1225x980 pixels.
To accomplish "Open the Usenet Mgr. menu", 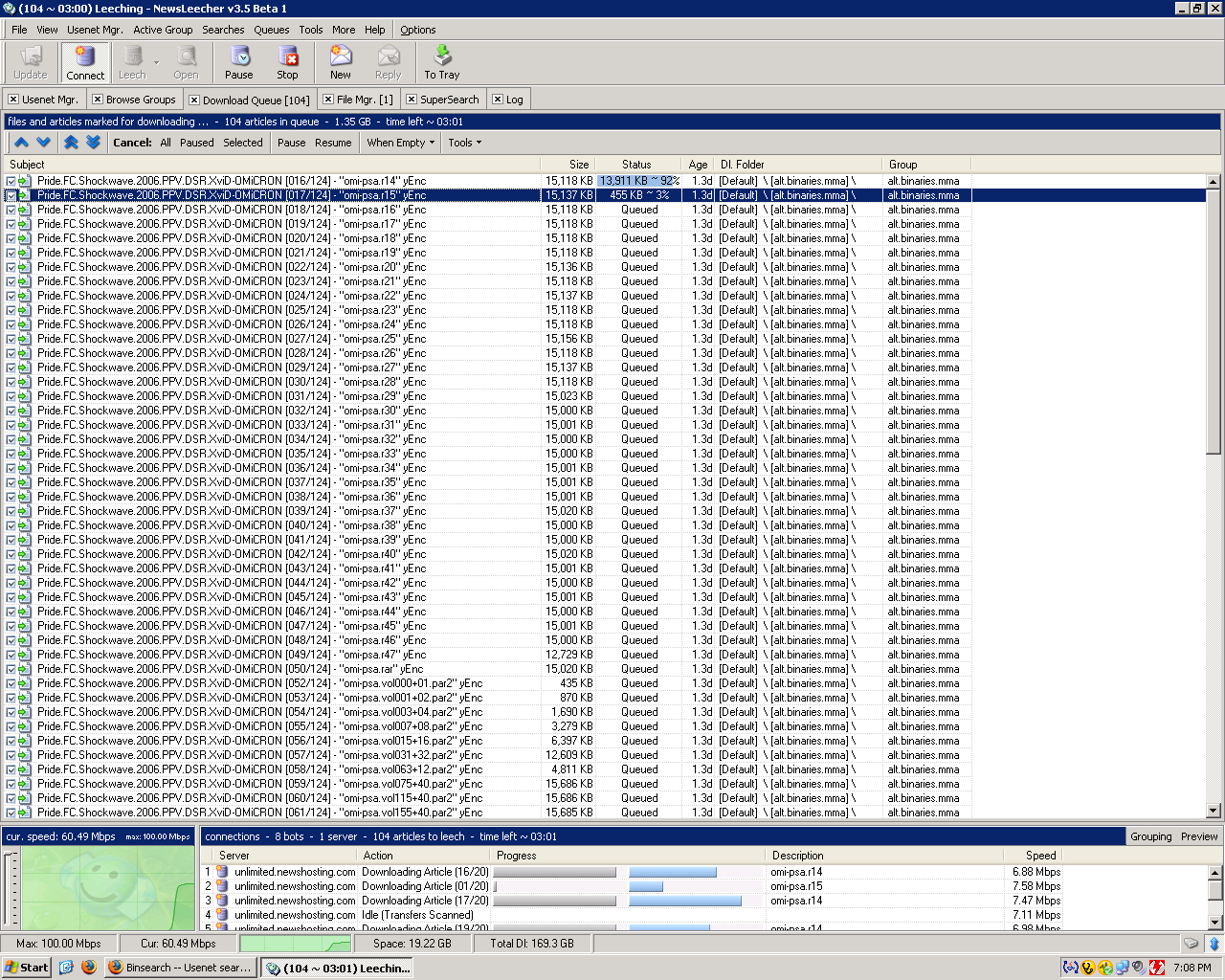I will point(95,30).
